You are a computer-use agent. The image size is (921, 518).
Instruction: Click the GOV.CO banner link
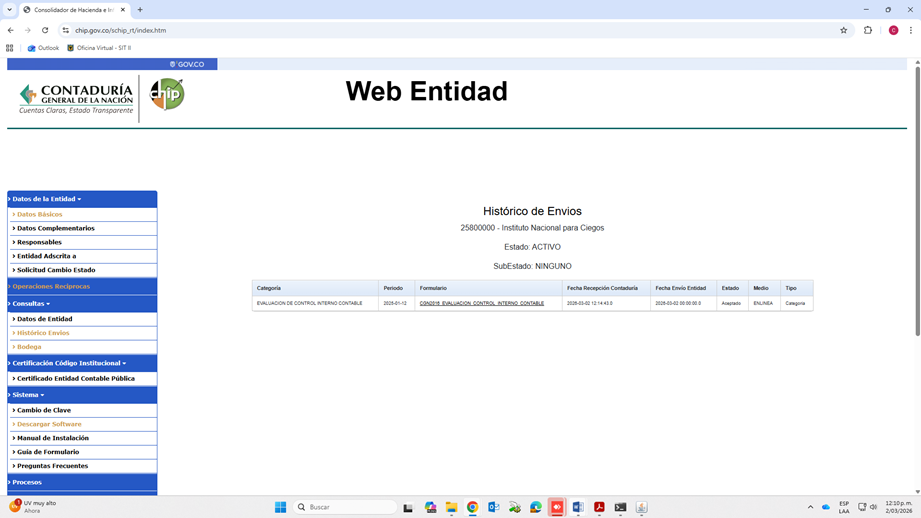(187, 64)
